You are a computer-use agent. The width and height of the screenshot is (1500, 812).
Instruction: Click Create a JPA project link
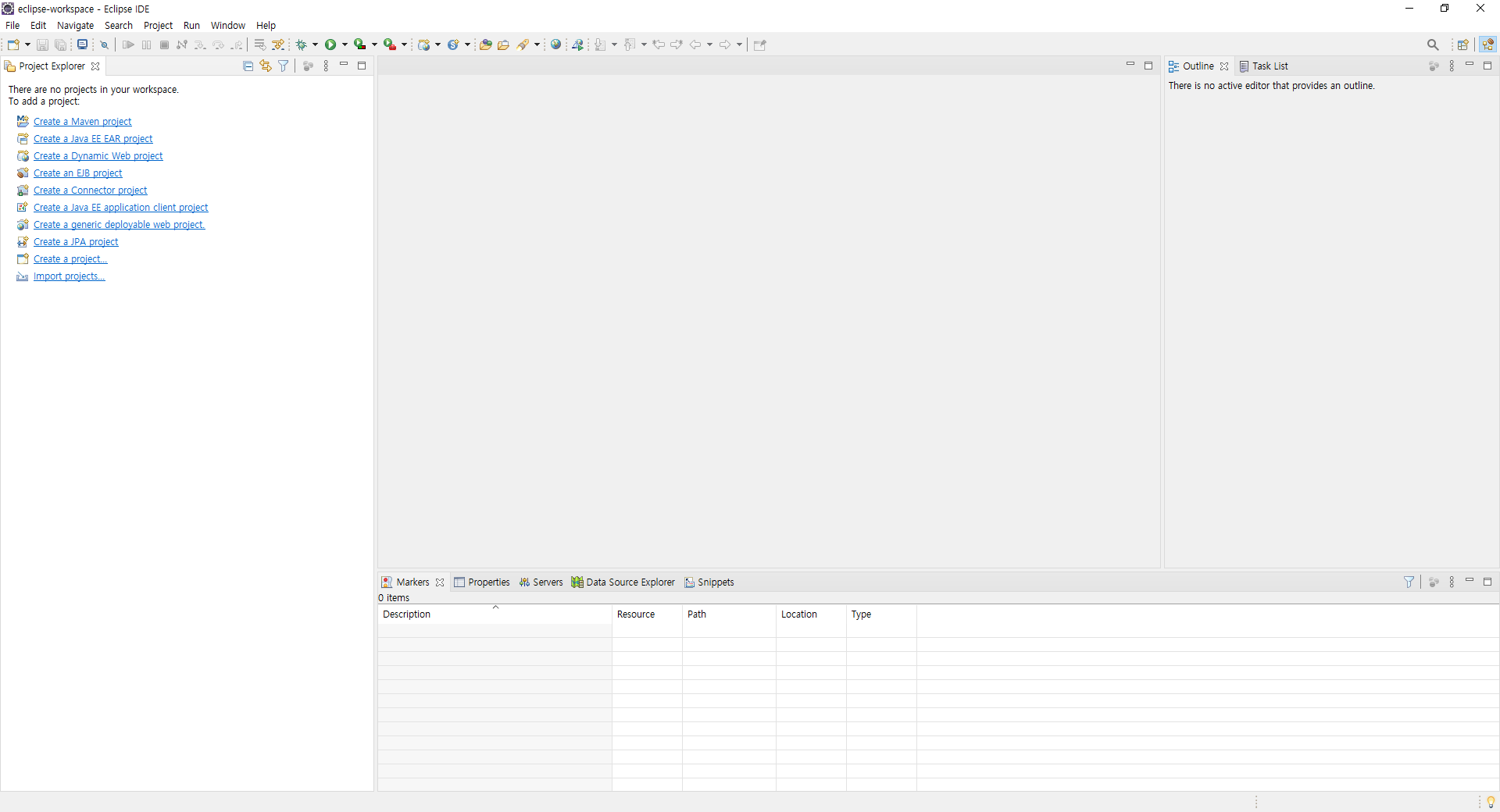76,242
